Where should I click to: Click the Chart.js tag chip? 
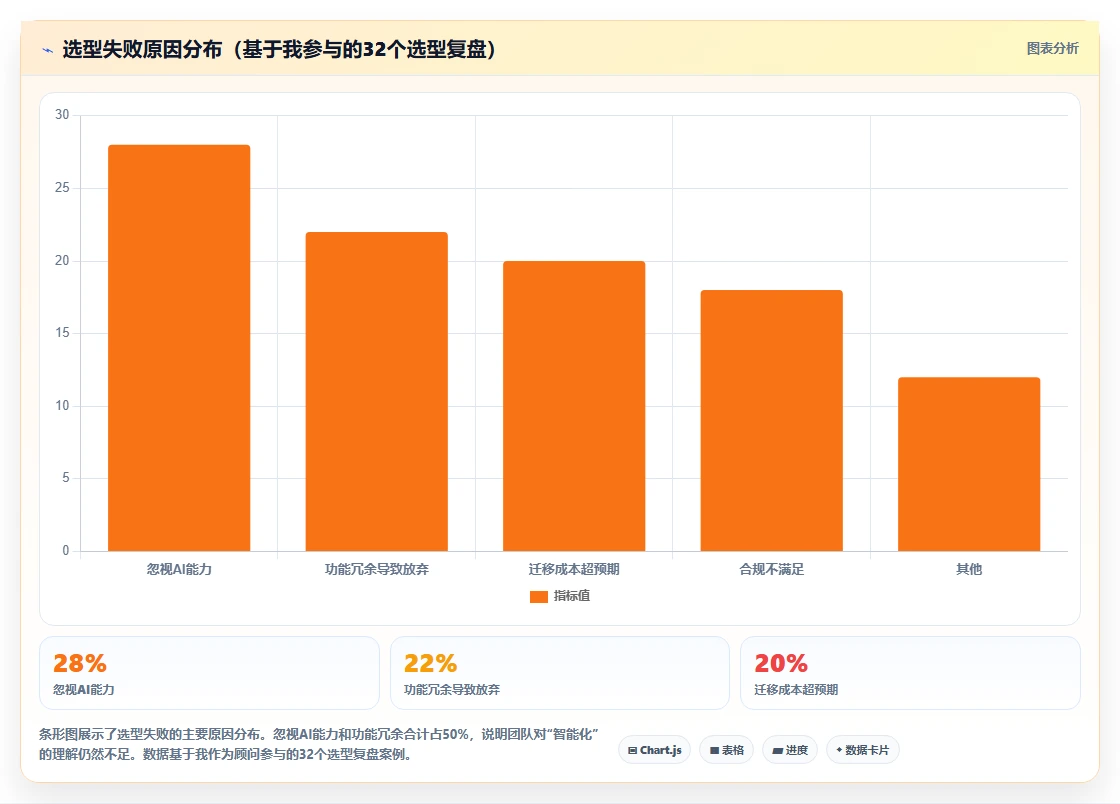pos(654,750)
